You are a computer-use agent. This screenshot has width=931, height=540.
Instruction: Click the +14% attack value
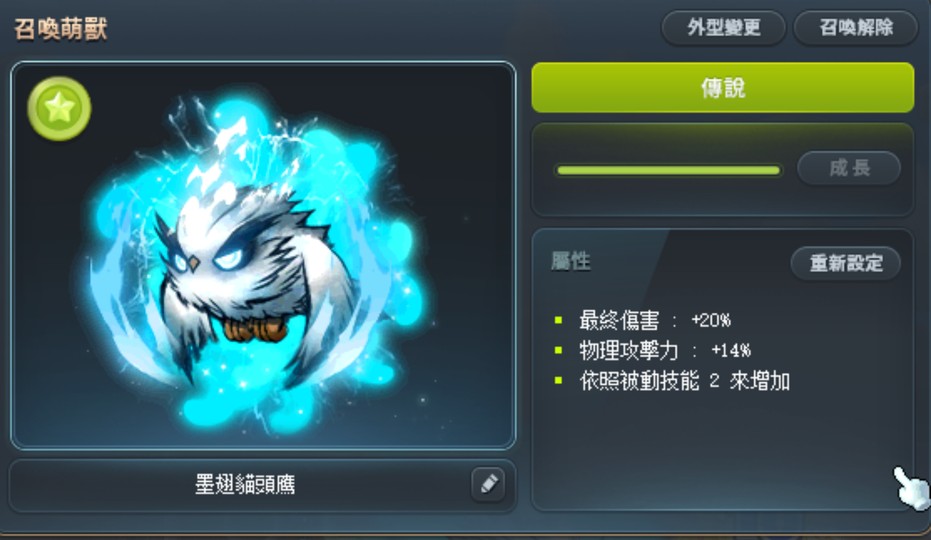tap(731, 350)
